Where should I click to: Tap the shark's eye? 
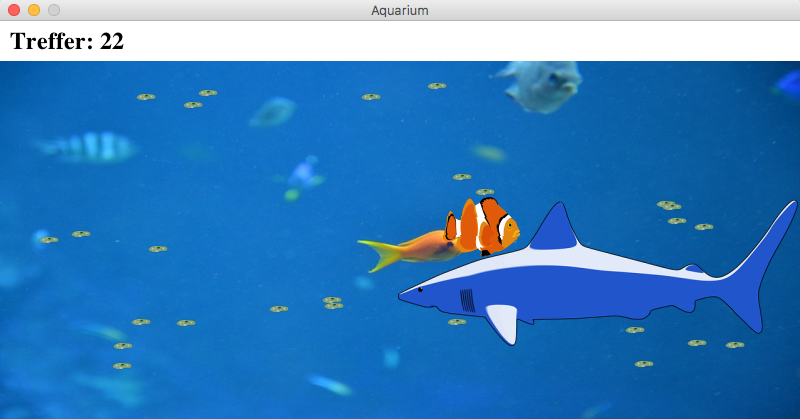tap(420, 289)
